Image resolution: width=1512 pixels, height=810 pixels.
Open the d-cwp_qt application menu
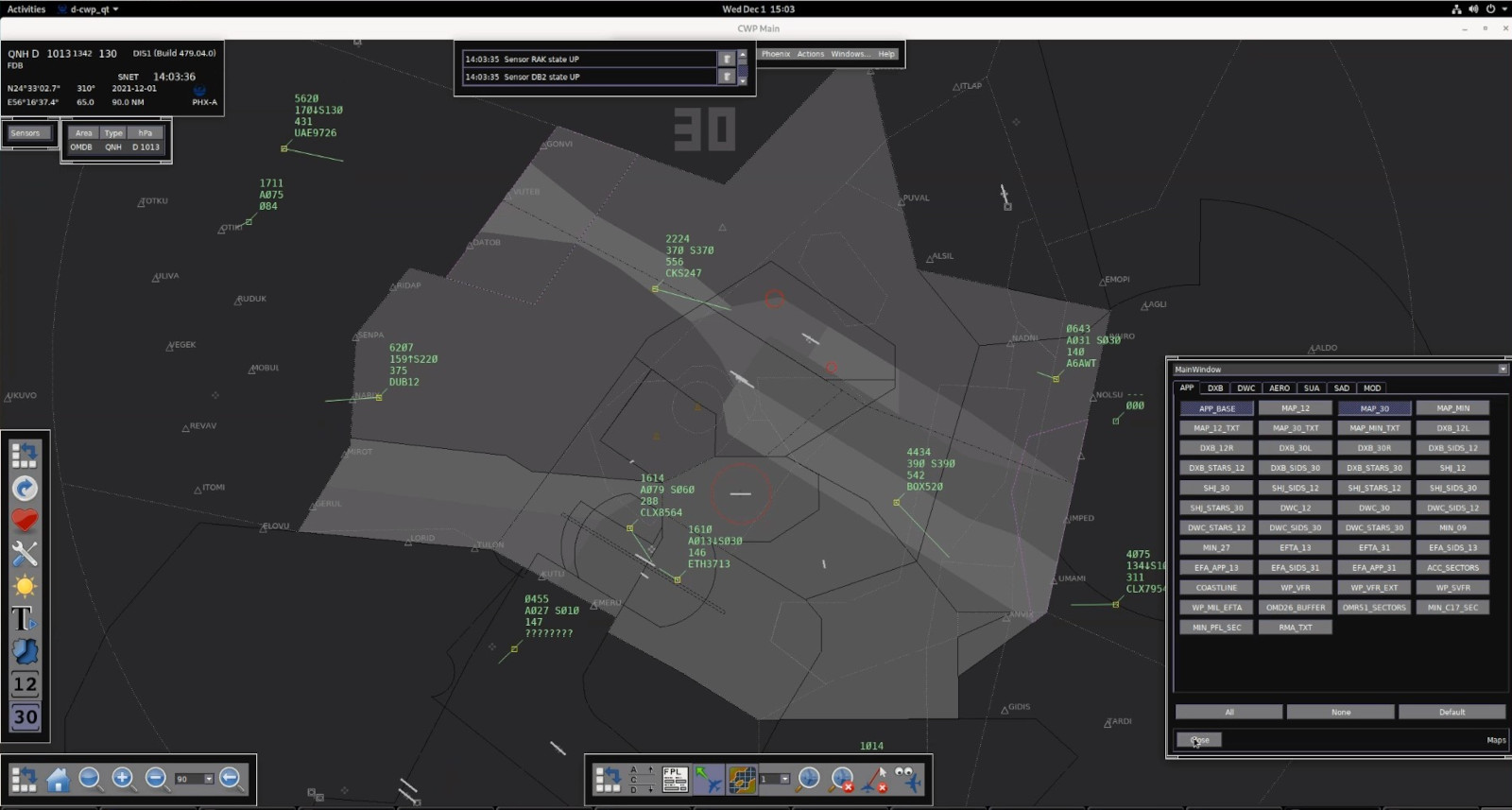(89, 9)
